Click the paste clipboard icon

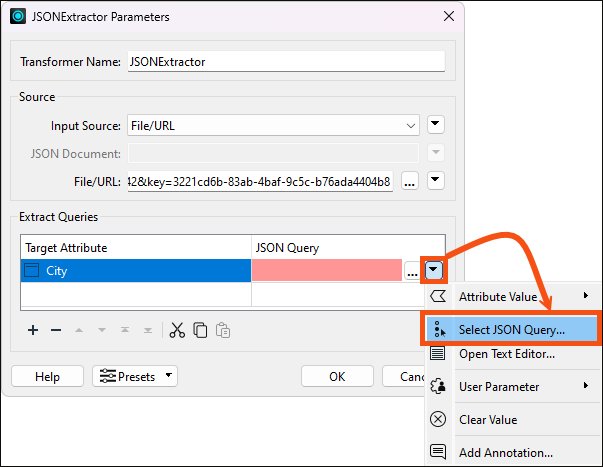pos(224,330)
